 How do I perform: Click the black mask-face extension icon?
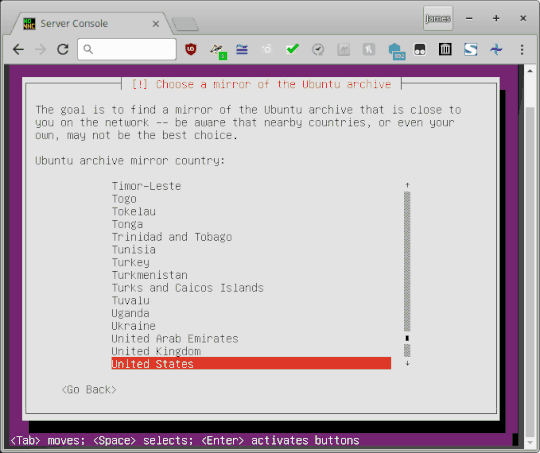[419, 50]
